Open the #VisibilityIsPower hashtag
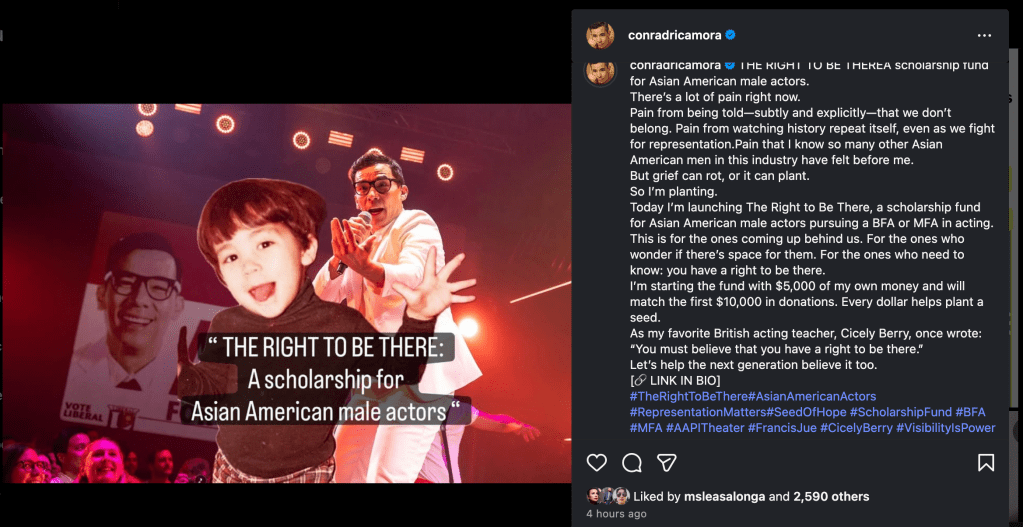1023x527 pixels. pyautogui.click(x=945, y=428)
